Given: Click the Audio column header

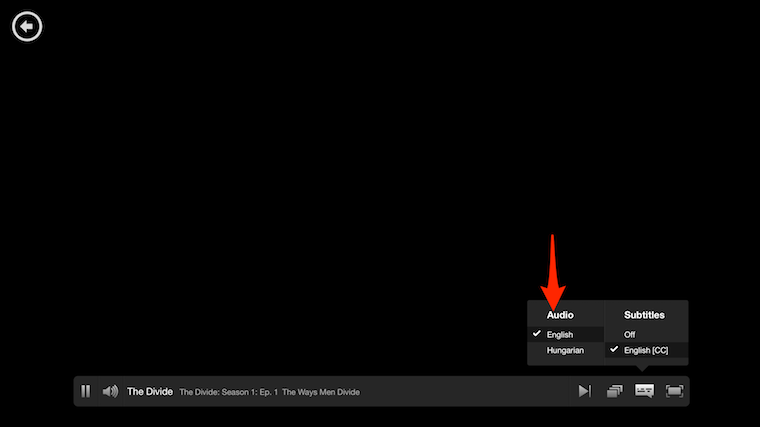Looking at the screenshot, I should click(x=560, y=315).
